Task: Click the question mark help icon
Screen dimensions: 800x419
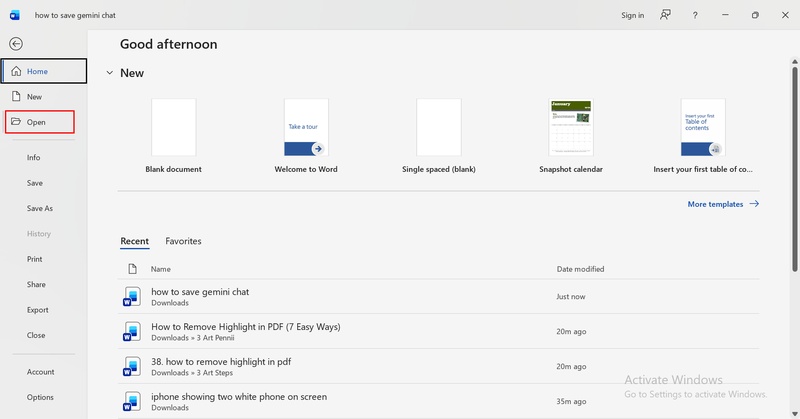Action: point(695,15)
